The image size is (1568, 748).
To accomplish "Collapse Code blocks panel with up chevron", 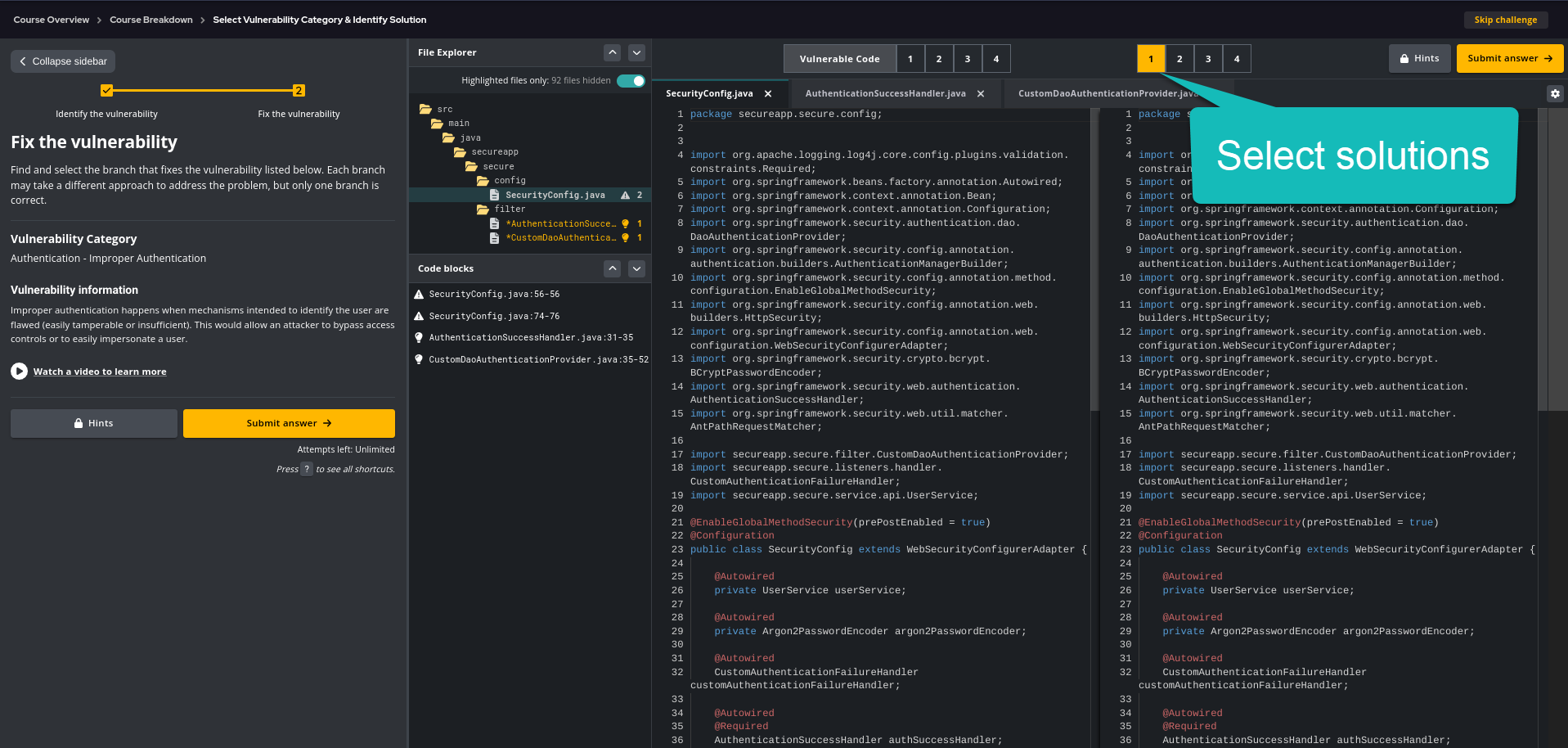I will (x=612, y=268).
